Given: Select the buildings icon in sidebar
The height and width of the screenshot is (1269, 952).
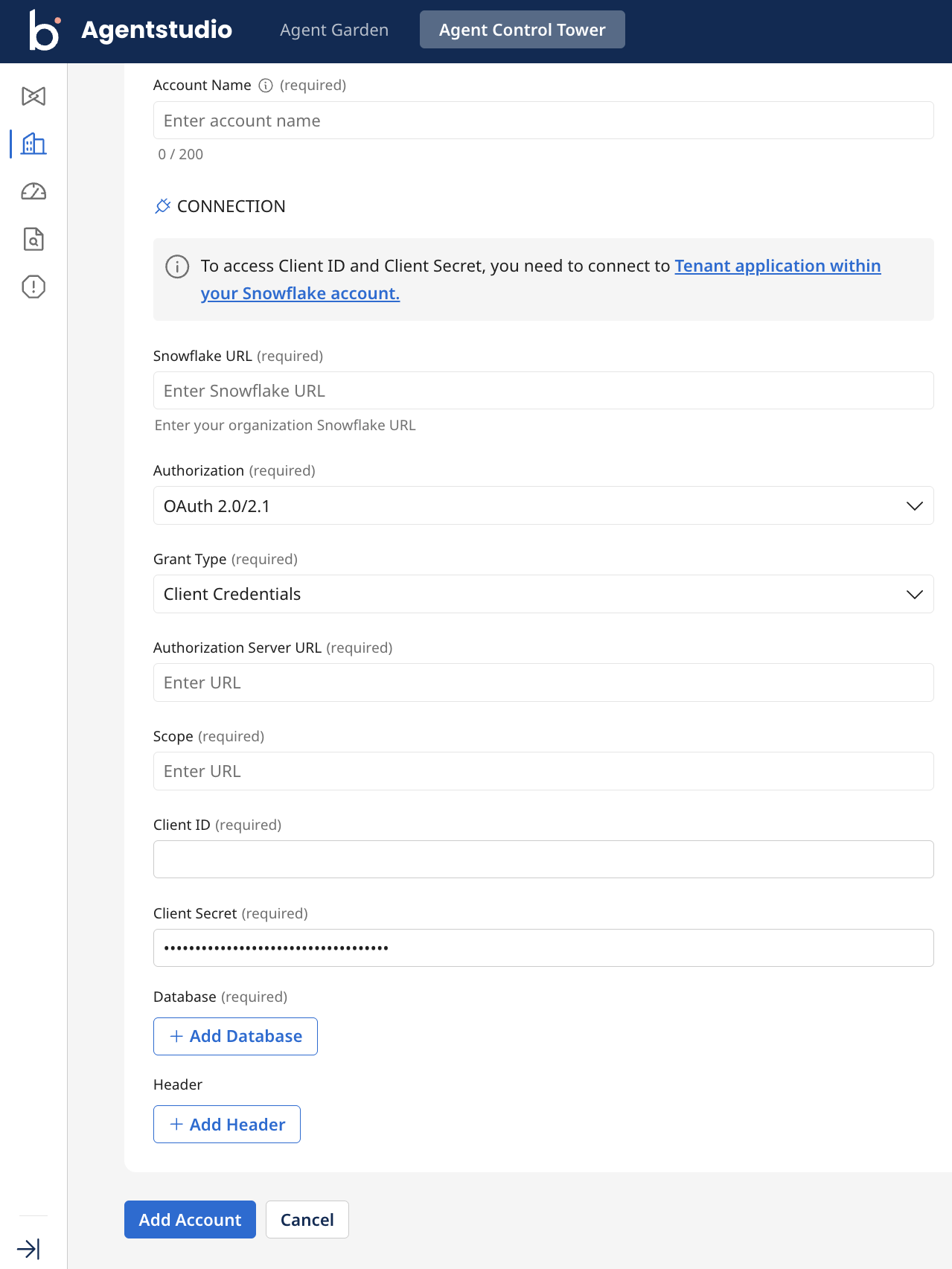Looking at the screenshot, I should coord(33,144).
